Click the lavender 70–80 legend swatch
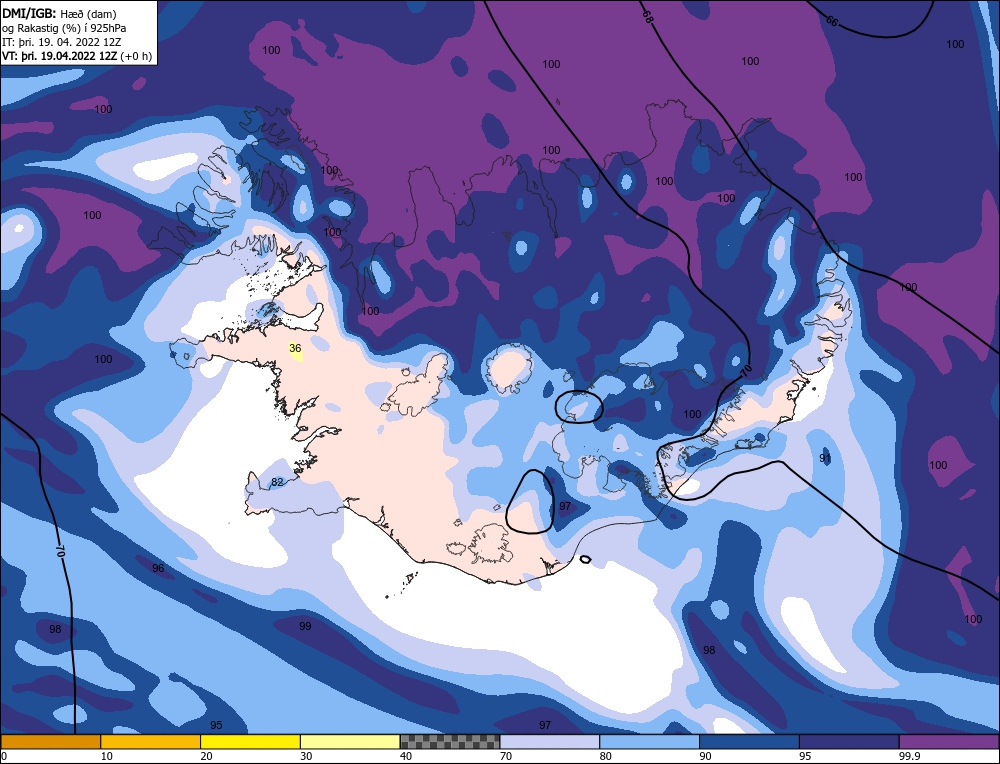This screenshot has height=764, width=1000. click(x=550, y=741)
